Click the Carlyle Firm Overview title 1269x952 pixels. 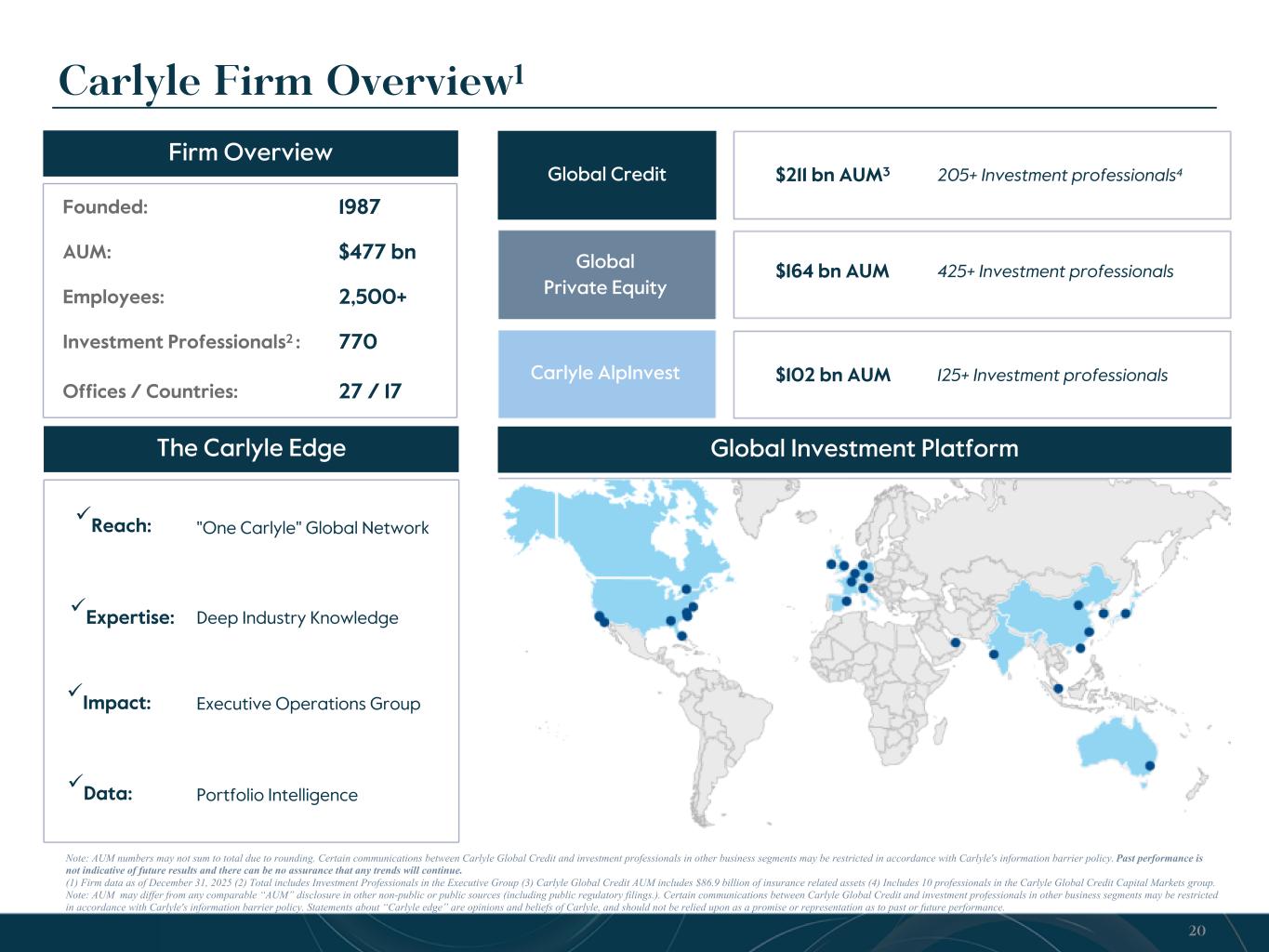[x=292, y=81]
